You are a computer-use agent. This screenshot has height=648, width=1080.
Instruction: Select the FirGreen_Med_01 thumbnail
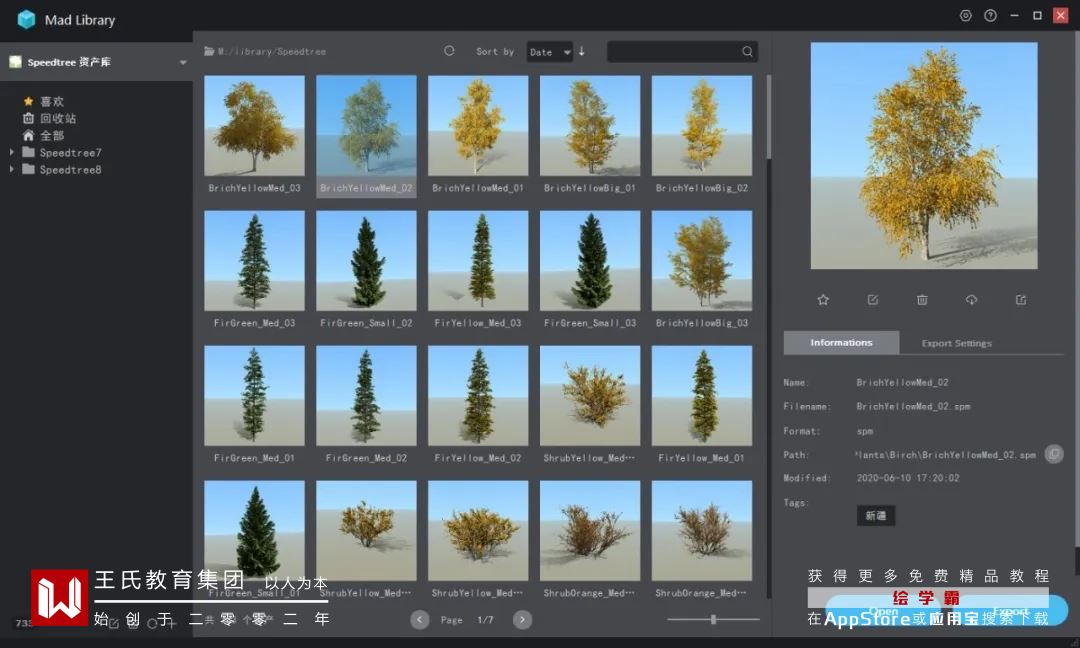(254, 395)
